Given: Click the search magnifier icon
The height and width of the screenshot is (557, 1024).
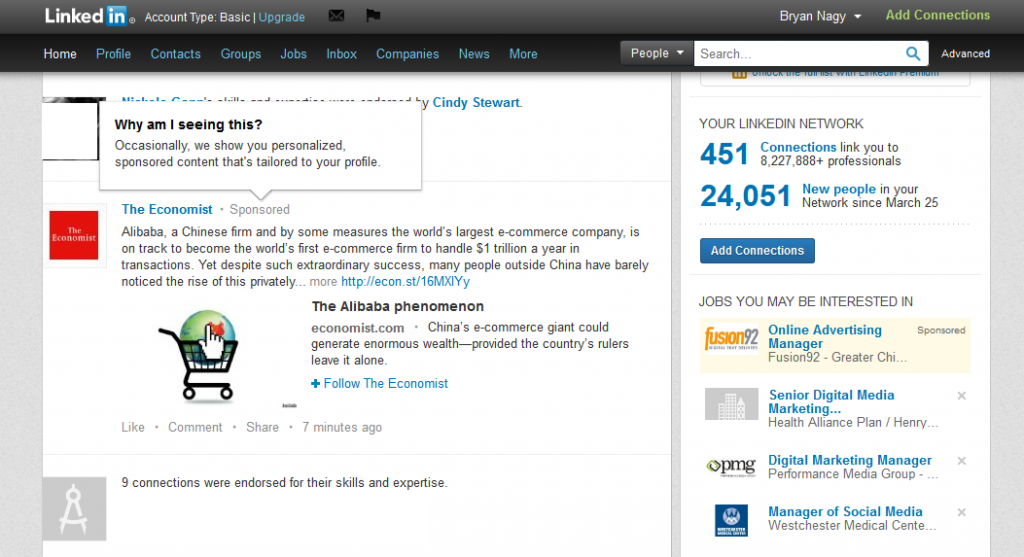Looking at the screenshot, I should [913, 54].
